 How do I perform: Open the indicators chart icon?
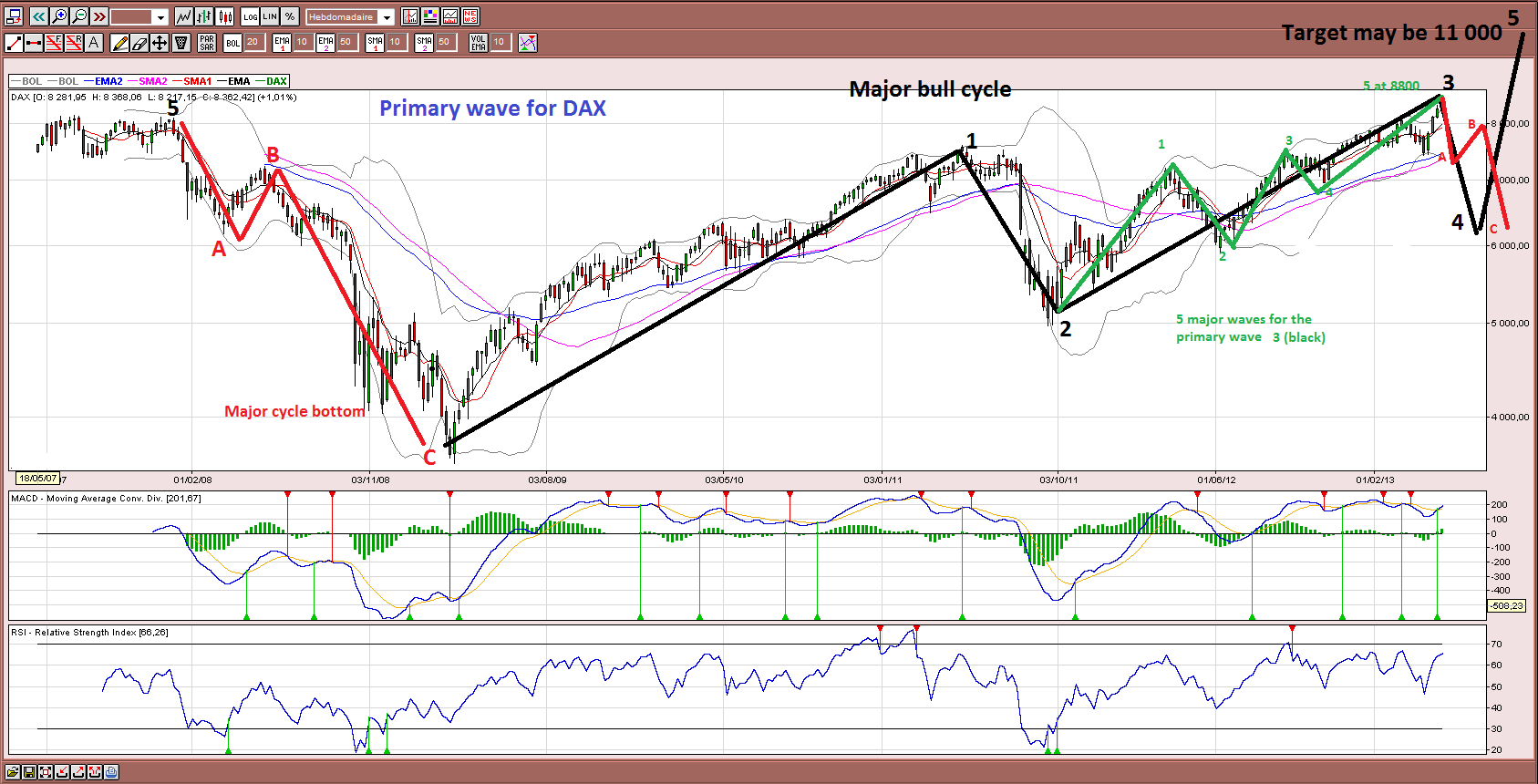coord(409,16)
